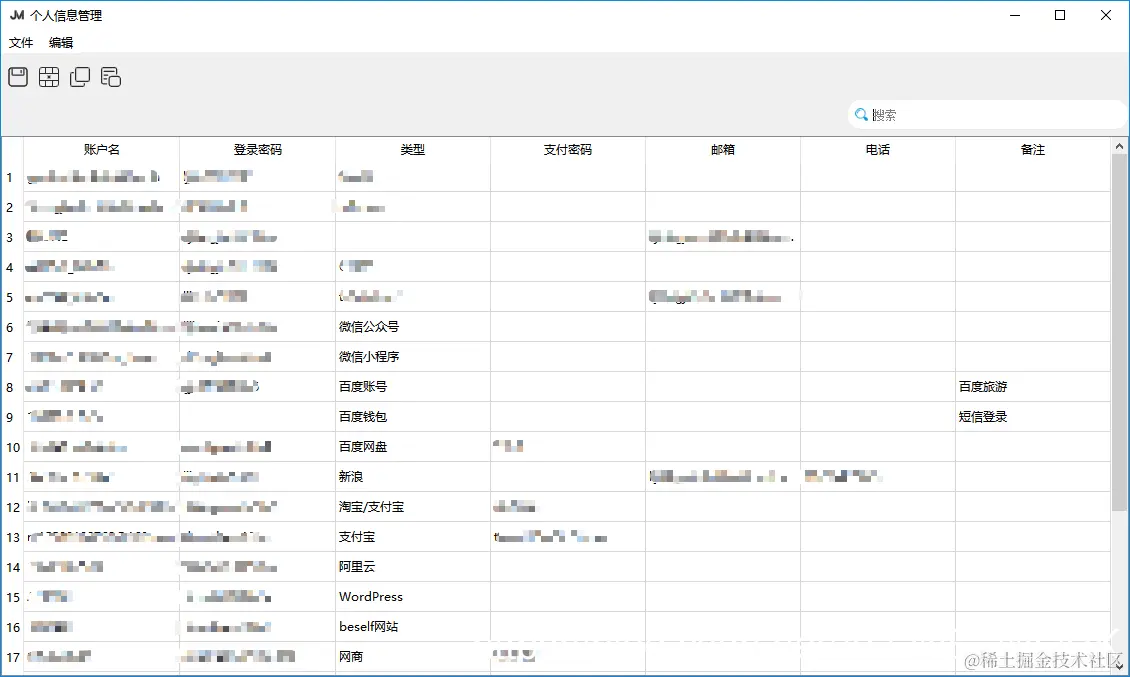
Task: Select the 百度钱包 cell
Action: (413, 417)
